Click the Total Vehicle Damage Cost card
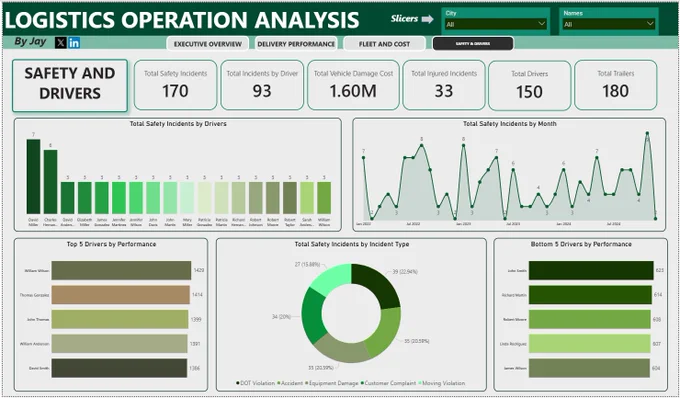Screen dimensions: 680x398 [353, 85]
